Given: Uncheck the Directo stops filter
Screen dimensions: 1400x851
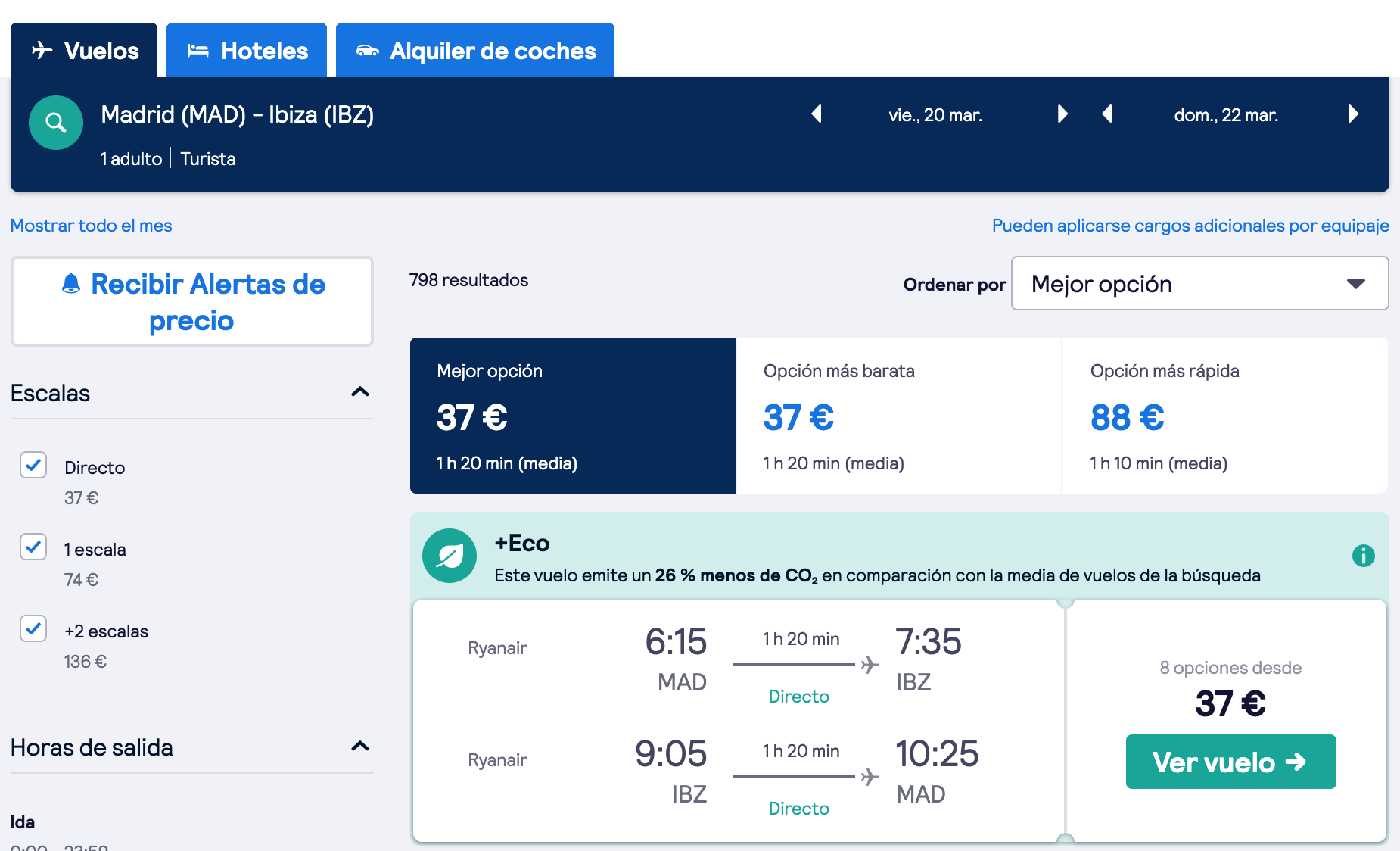Looking at the screenshot, I should [x=33, y=465].
